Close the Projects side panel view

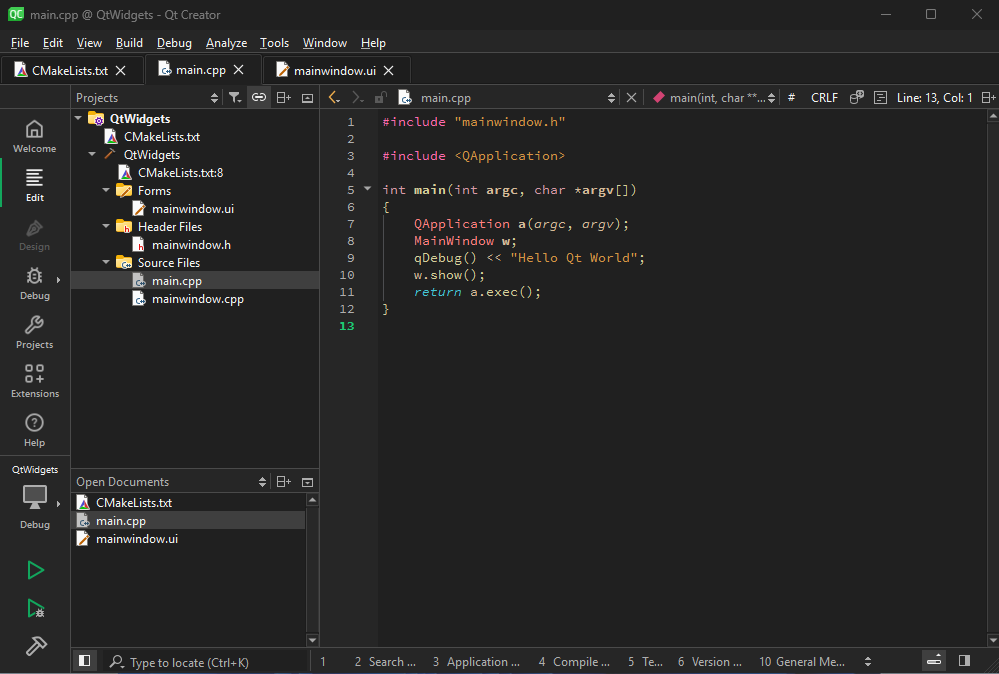[307, 97]
